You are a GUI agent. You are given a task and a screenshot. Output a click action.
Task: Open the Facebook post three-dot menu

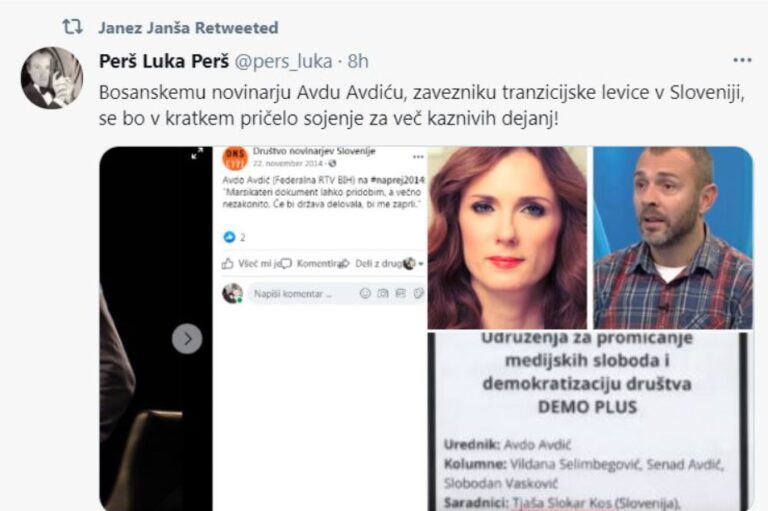pyautogui.click(x=418, y=157)
